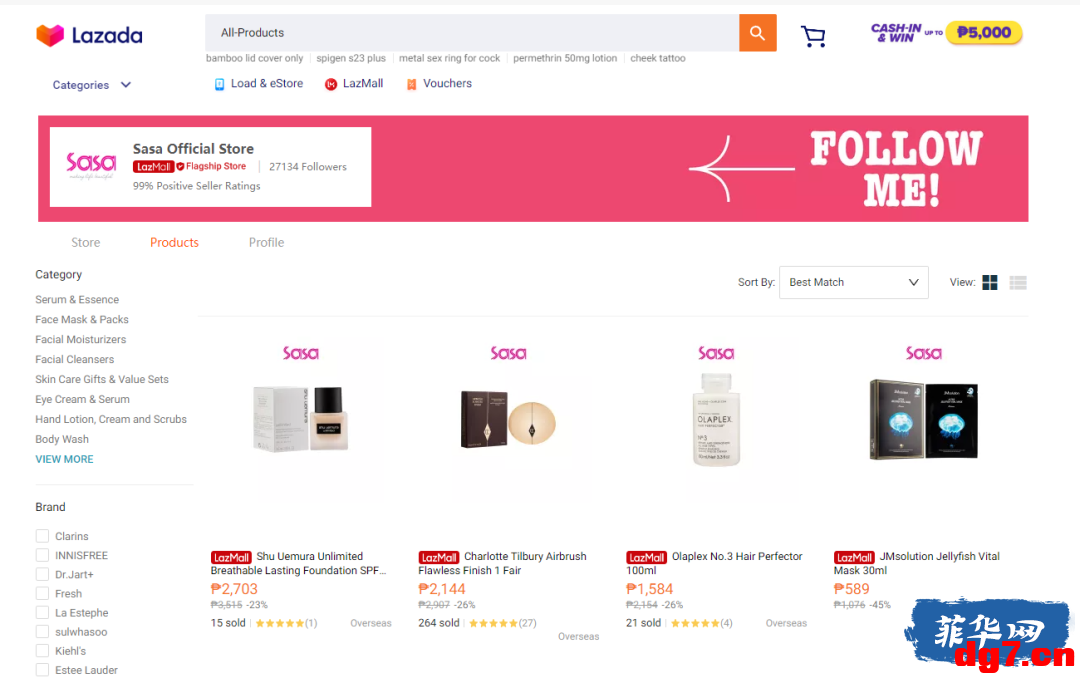Click the Cash-In & Win ₱5,000 banner
The image size is (1080, 678).
[946, 32]
